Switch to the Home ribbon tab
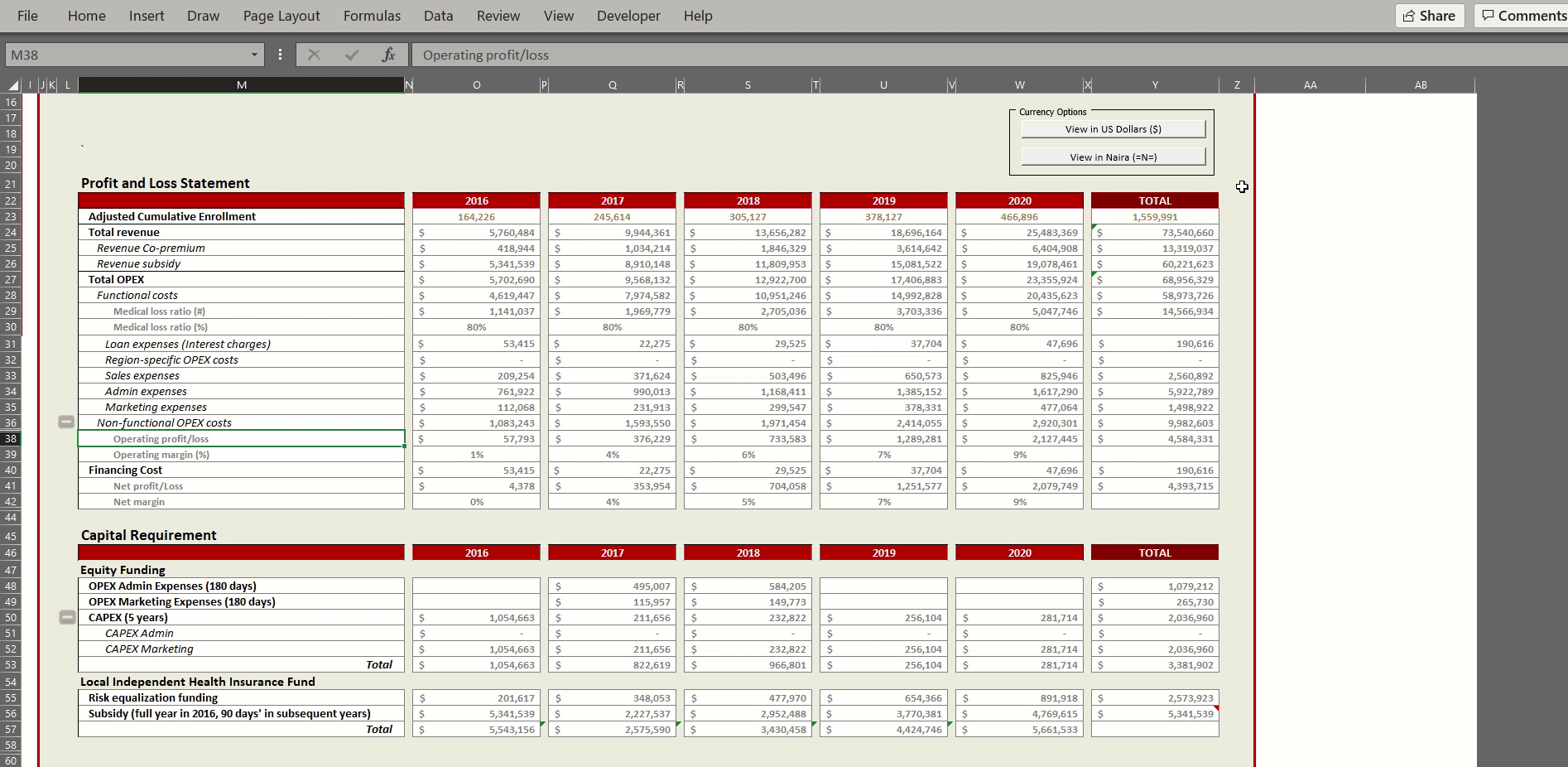 point(86,16)
